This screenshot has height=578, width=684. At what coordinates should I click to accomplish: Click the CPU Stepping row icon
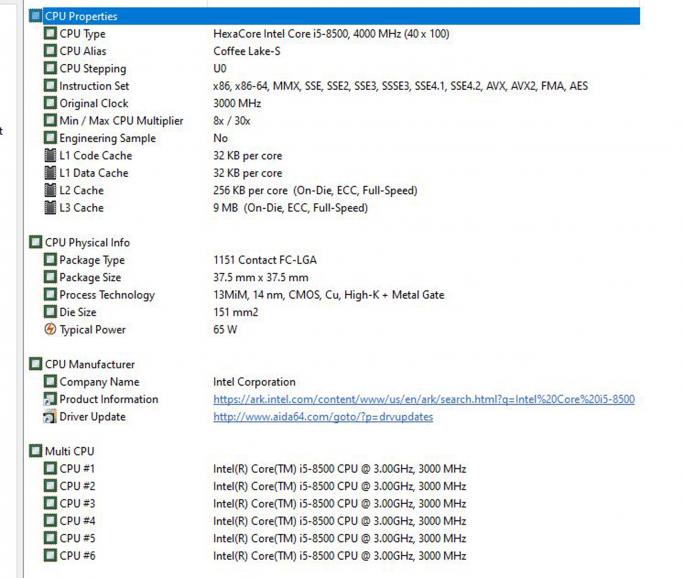coord(50,68)
